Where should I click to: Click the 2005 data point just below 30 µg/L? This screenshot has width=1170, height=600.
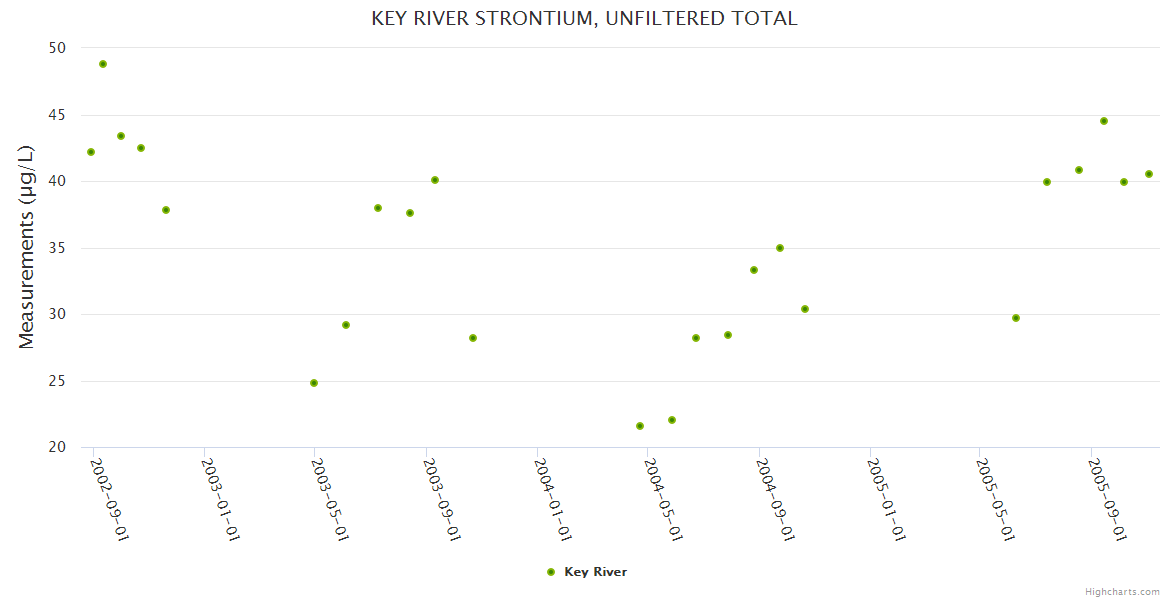tap(1016, 318)
